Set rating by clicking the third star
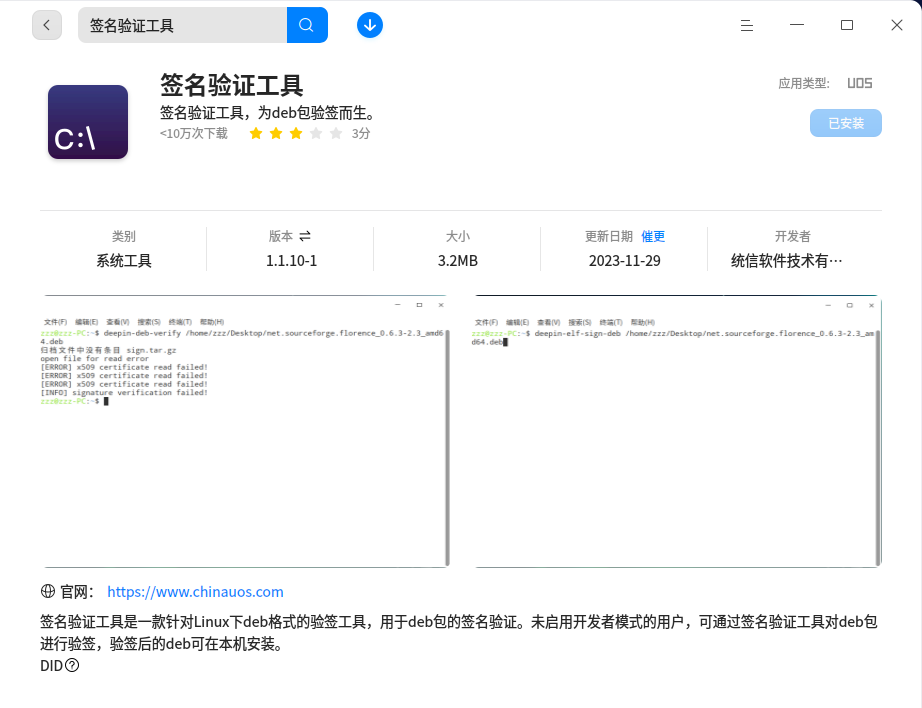Viewport: 922px width, 708px height. coord(296,132)
